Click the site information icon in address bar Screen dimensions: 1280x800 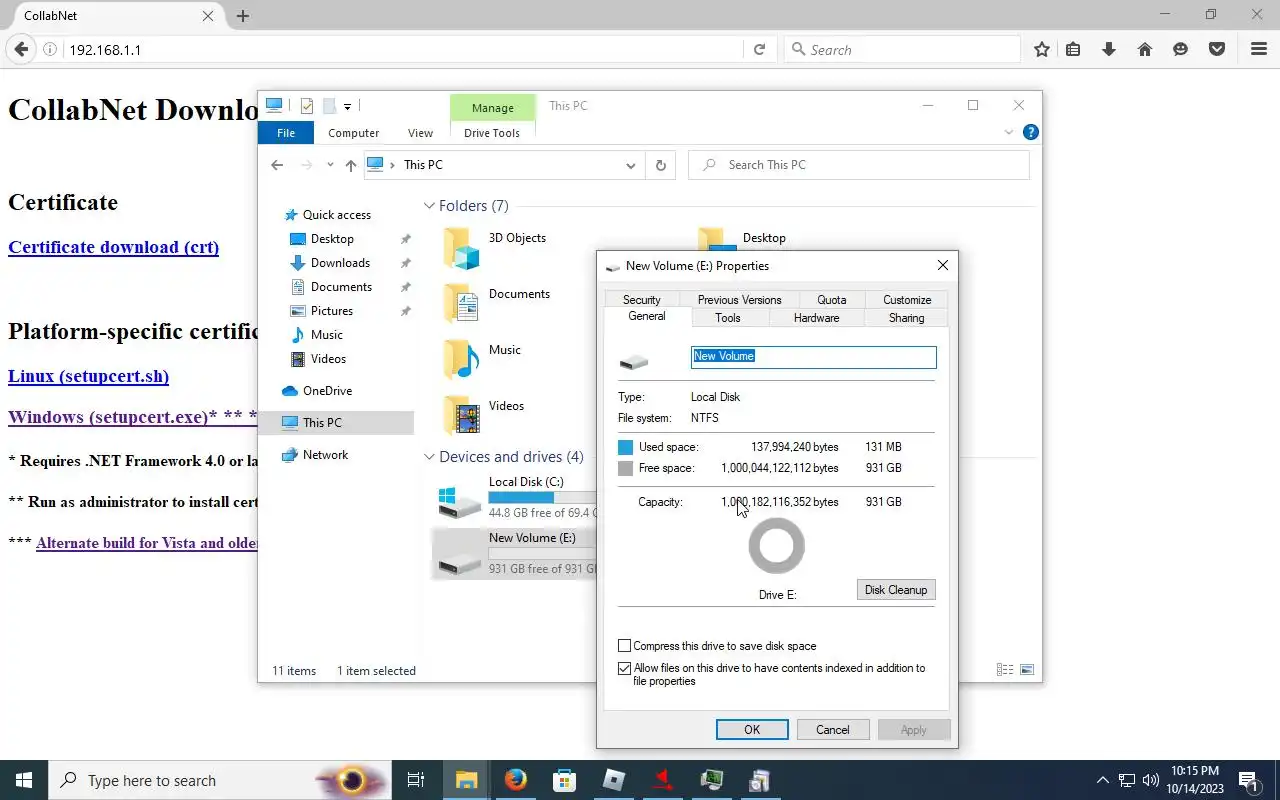(x=50, y=49)
